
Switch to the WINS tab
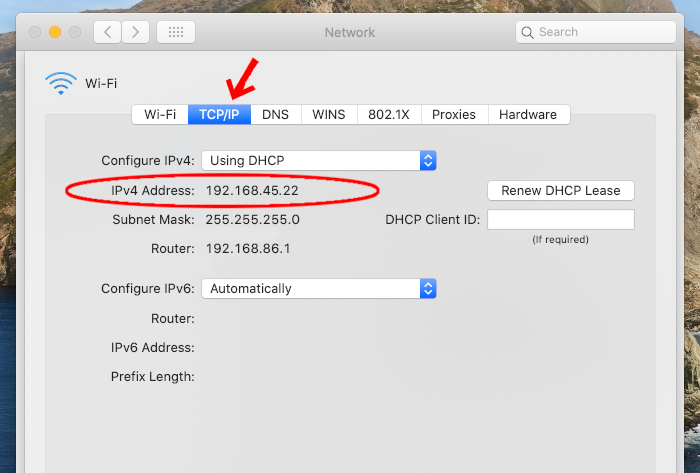(x=329, y=115)
